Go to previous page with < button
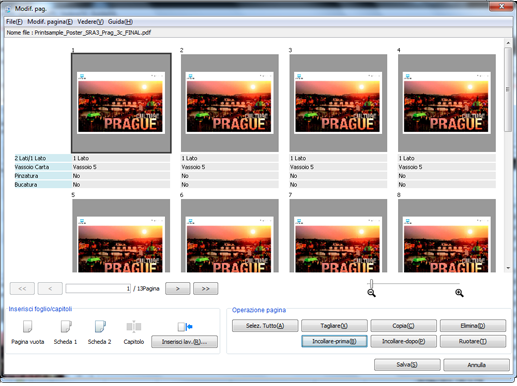 click(x=50, y=288)
